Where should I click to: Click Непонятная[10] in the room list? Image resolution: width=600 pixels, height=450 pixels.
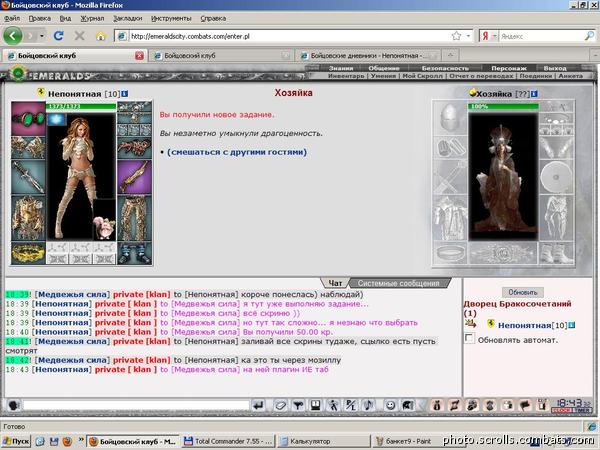click(532, 325)
